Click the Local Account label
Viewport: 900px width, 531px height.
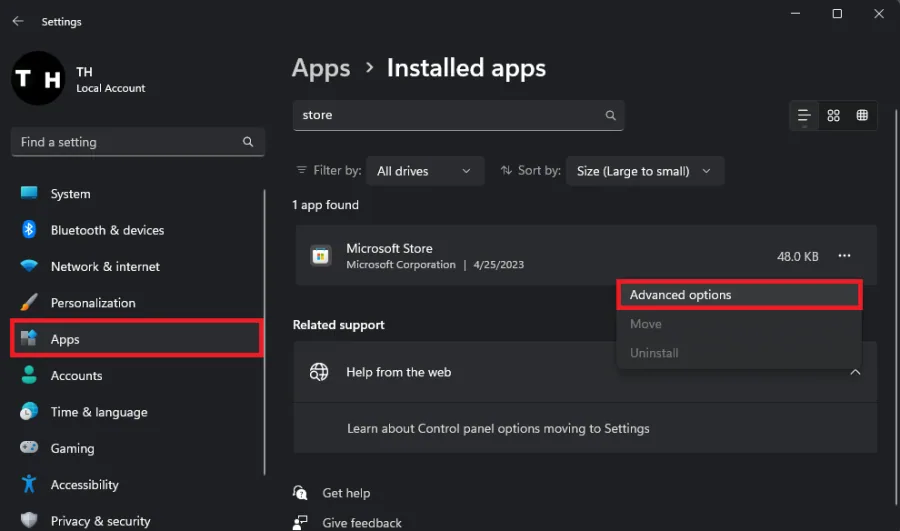[111, 88]
